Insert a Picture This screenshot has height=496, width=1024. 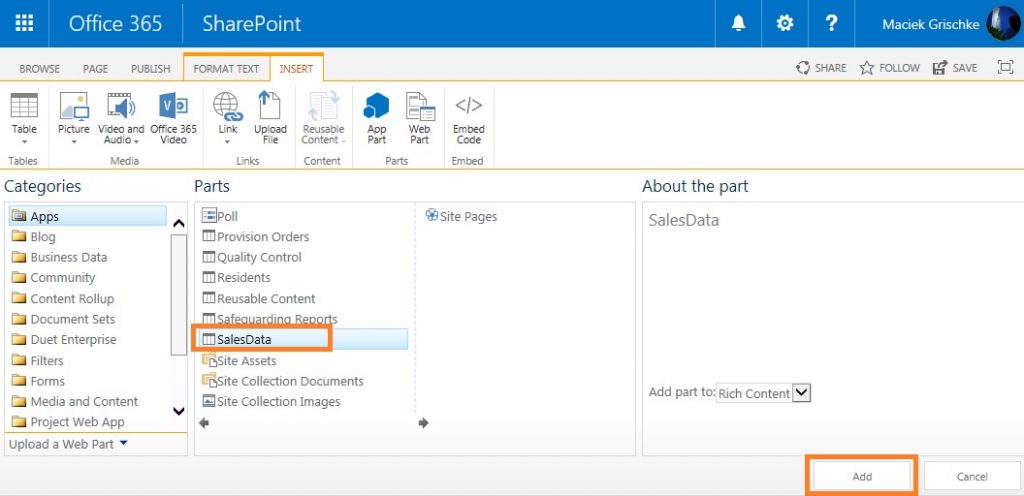click(74, 117)
